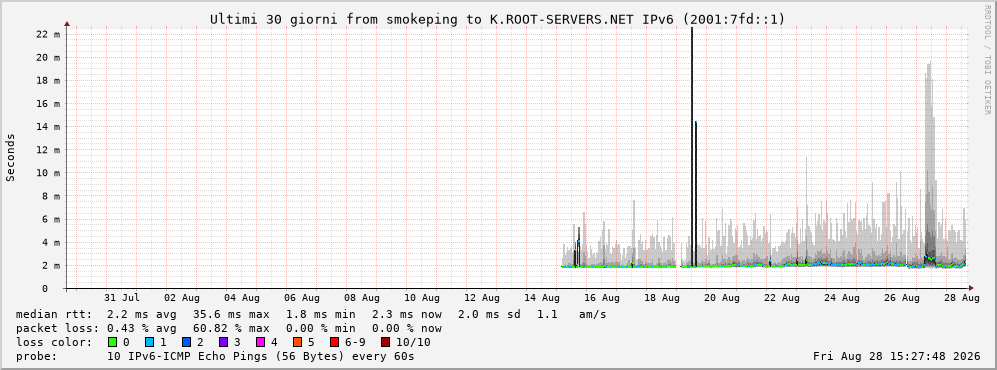
Task: Click the green loss color 0 swatch
Action: click(x=113, y=342)
